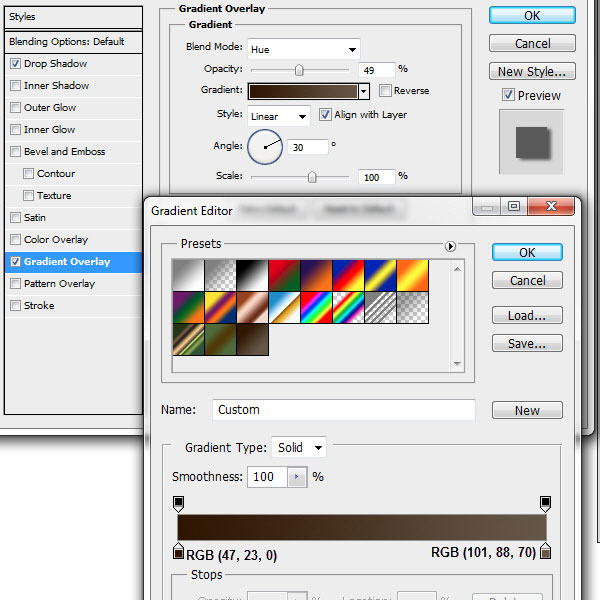Click OK in the Layer Style dialog
Image resolution: width=600 pixels, height=600 pixels.
tap(532, 15)
